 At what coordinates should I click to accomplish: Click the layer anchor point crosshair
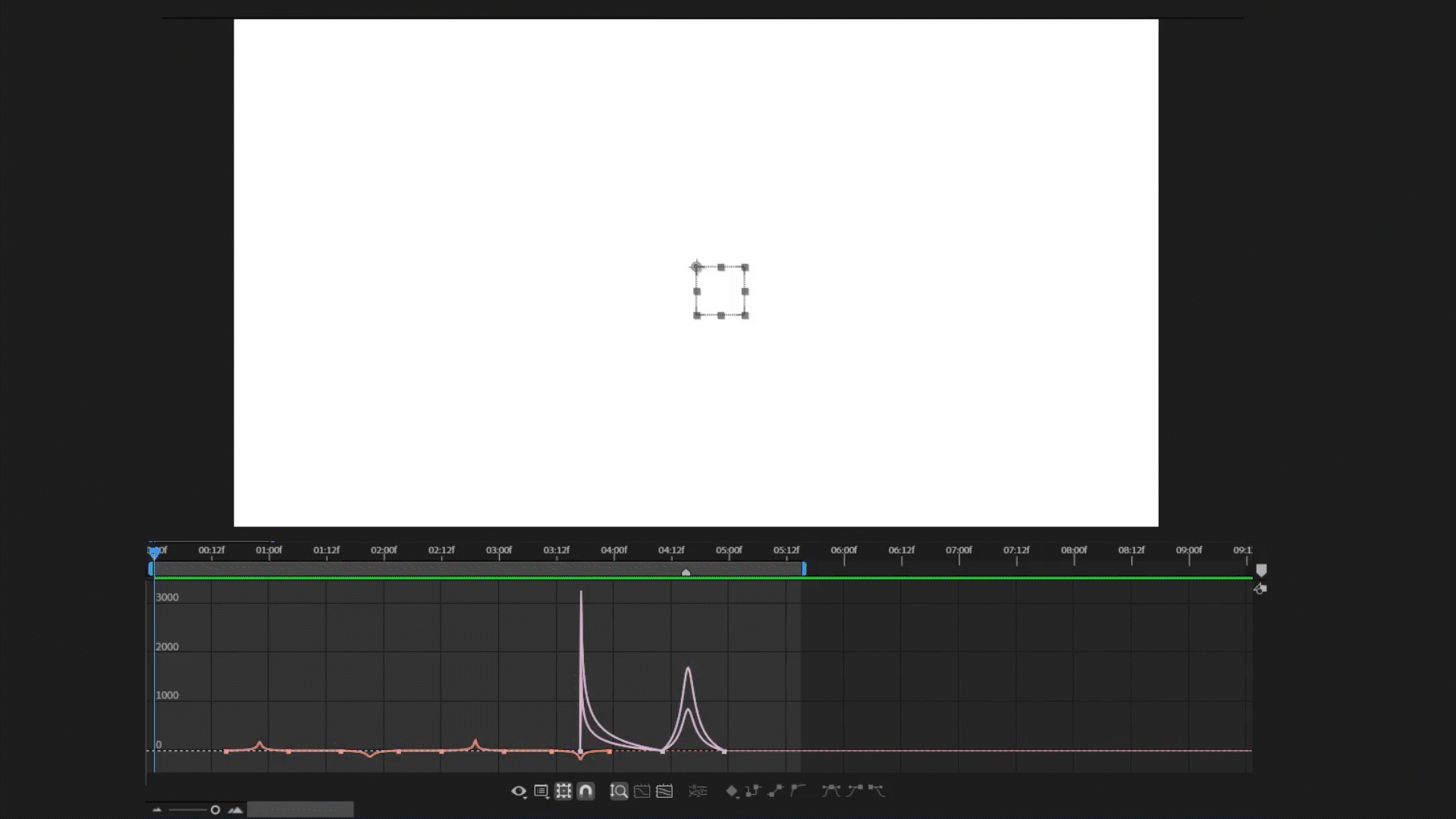point(696,267)
